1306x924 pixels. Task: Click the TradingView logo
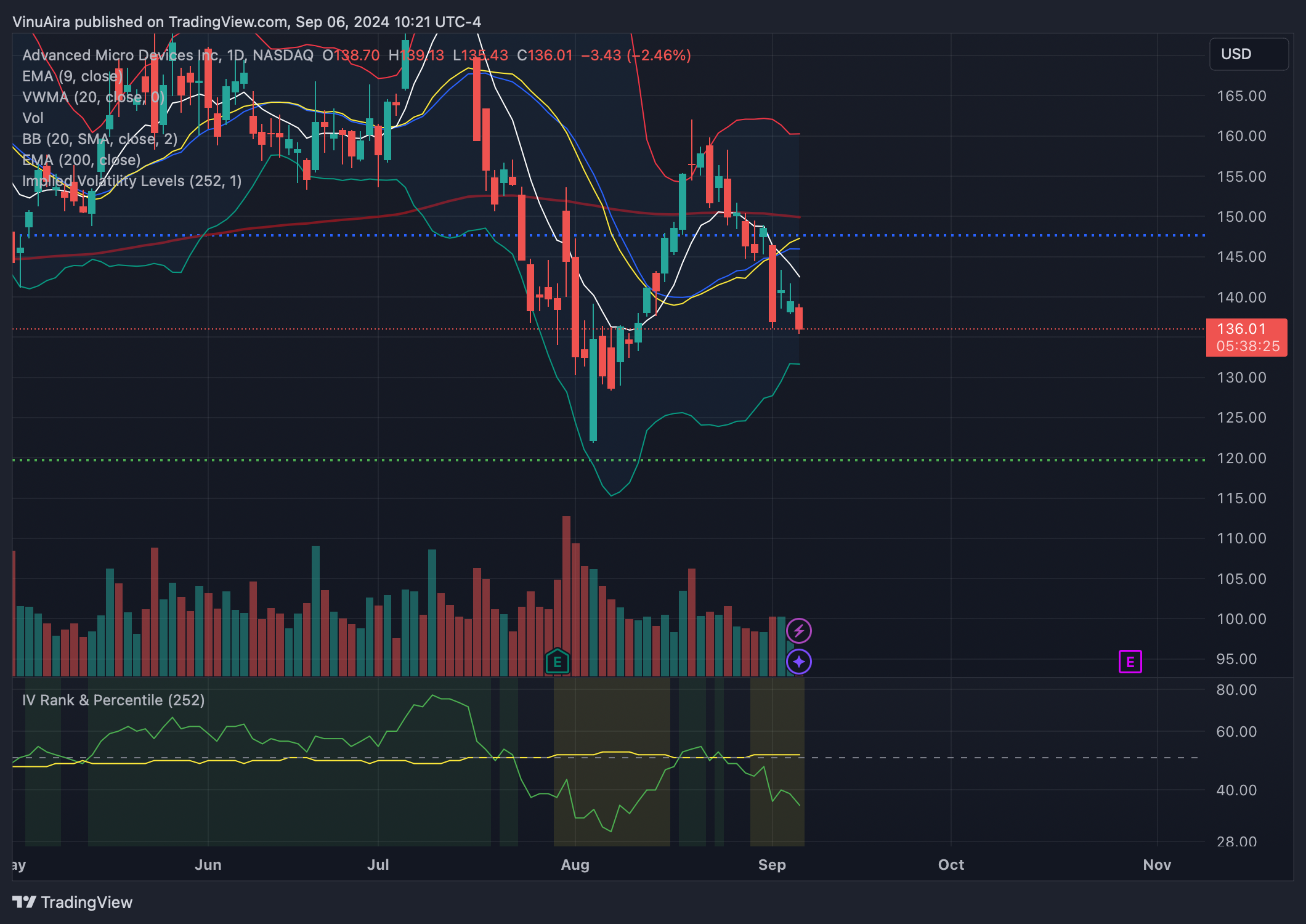point(72,902)
